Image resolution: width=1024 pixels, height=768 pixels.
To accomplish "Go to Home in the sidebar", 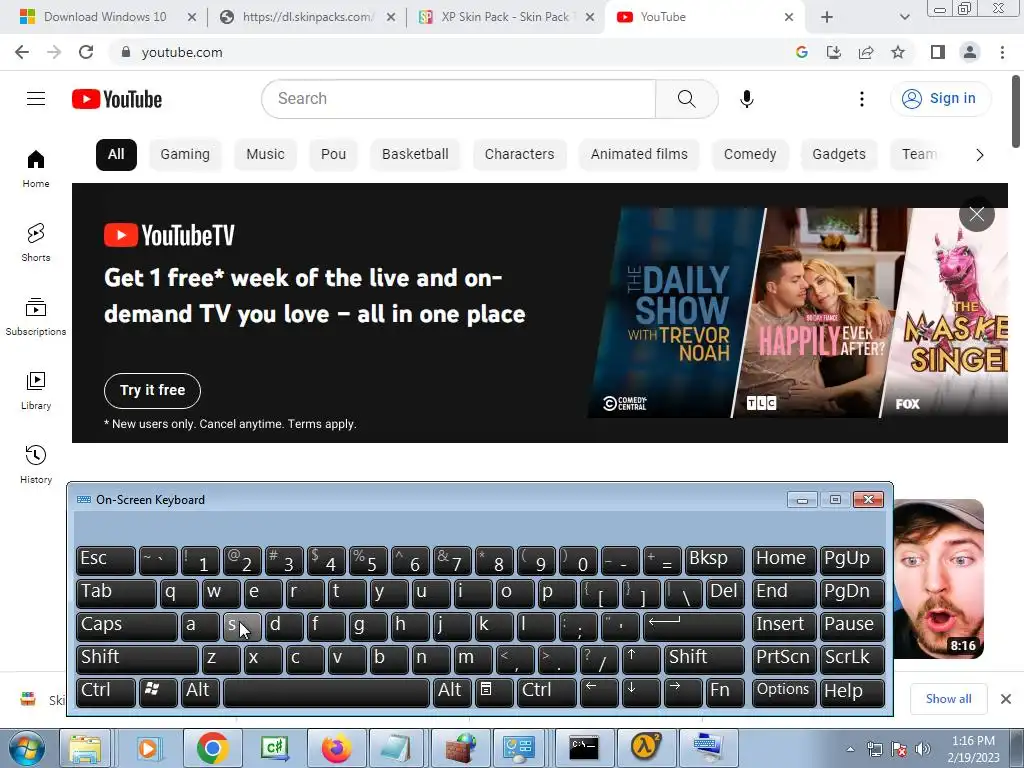I will pyautogui.click(x=36, y=168).
